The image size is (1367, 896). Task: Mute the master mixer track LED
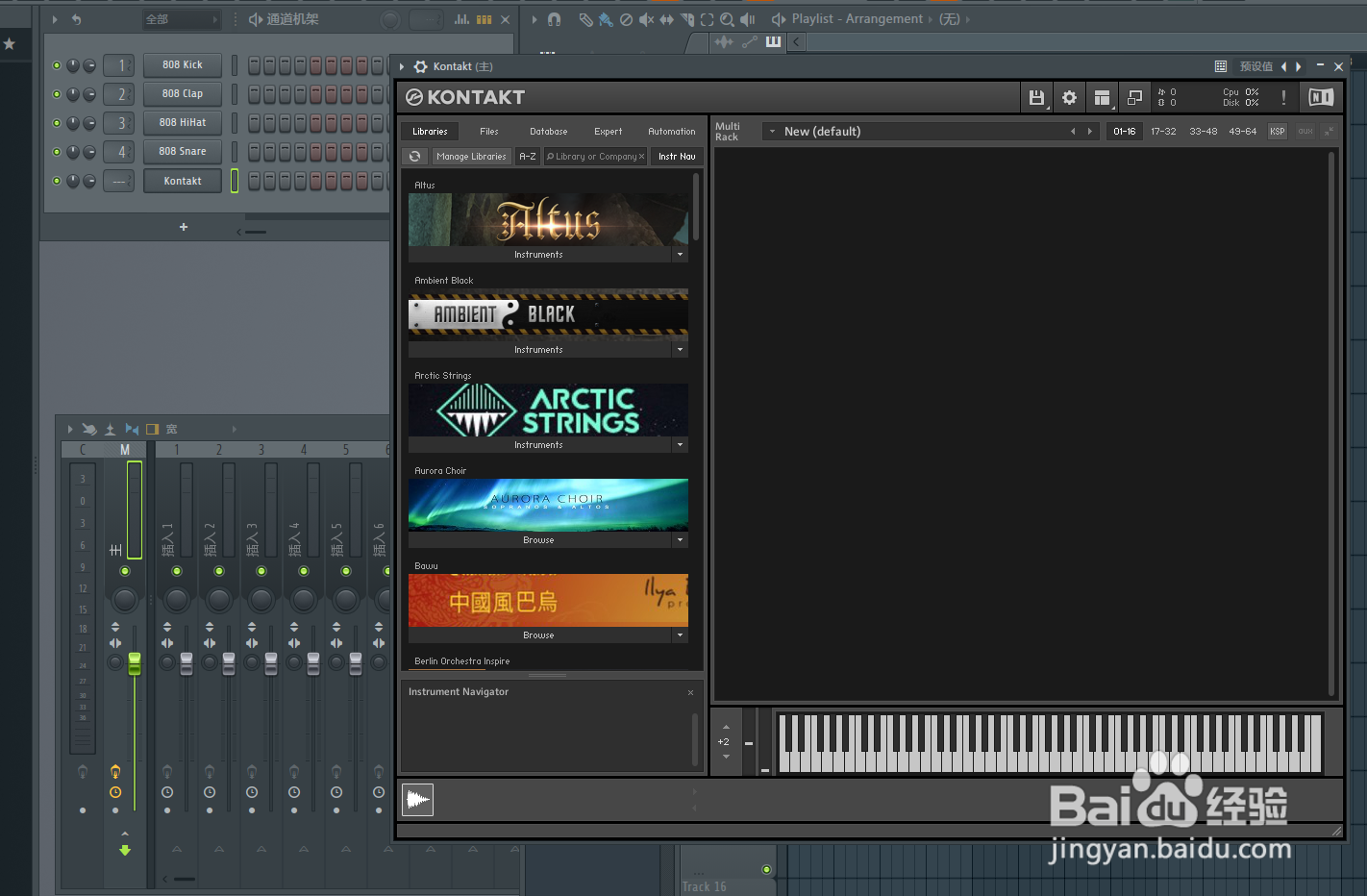(x=125, y=571)
